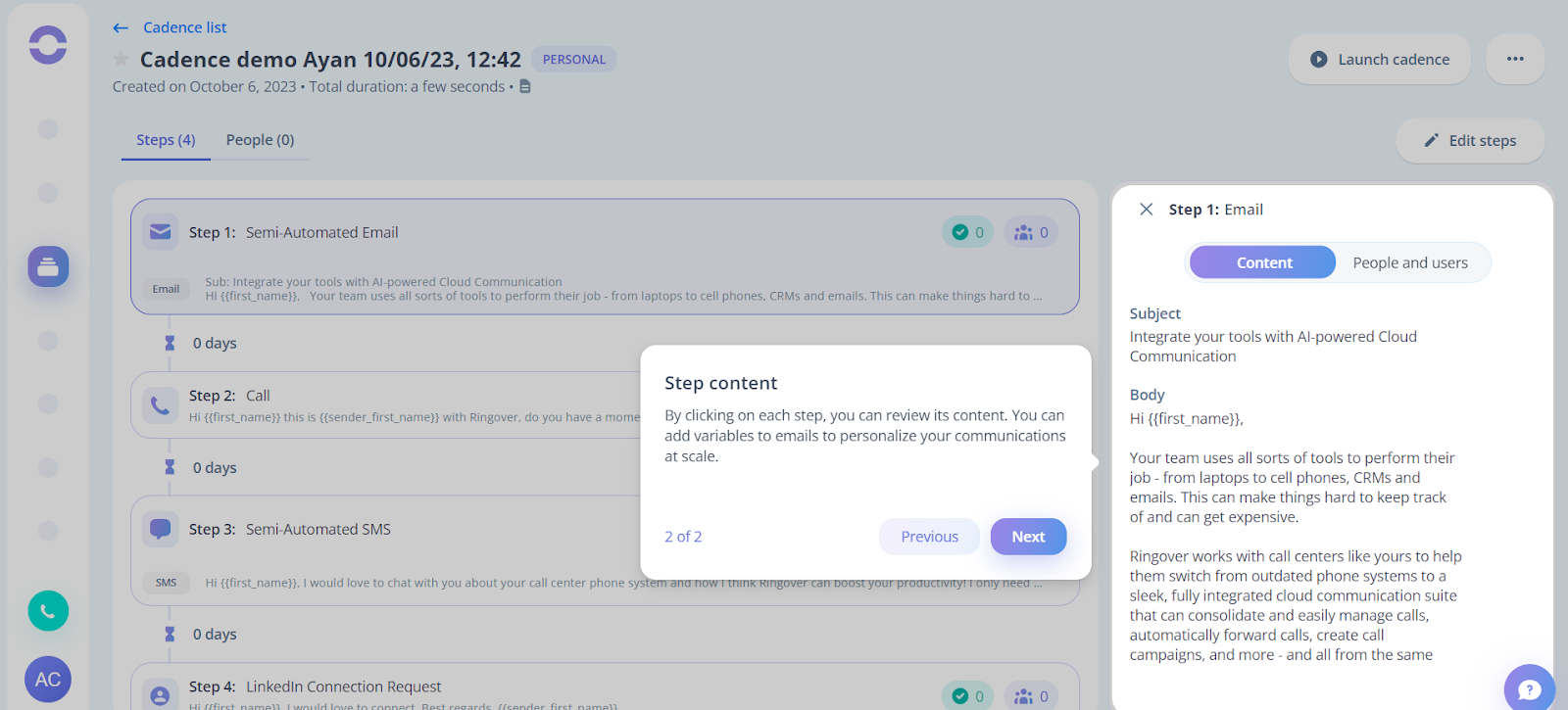Click the Step 4 LinkedIn person icon
Viewport: 1568px width, 710px height.
click(x=161, y=695)
